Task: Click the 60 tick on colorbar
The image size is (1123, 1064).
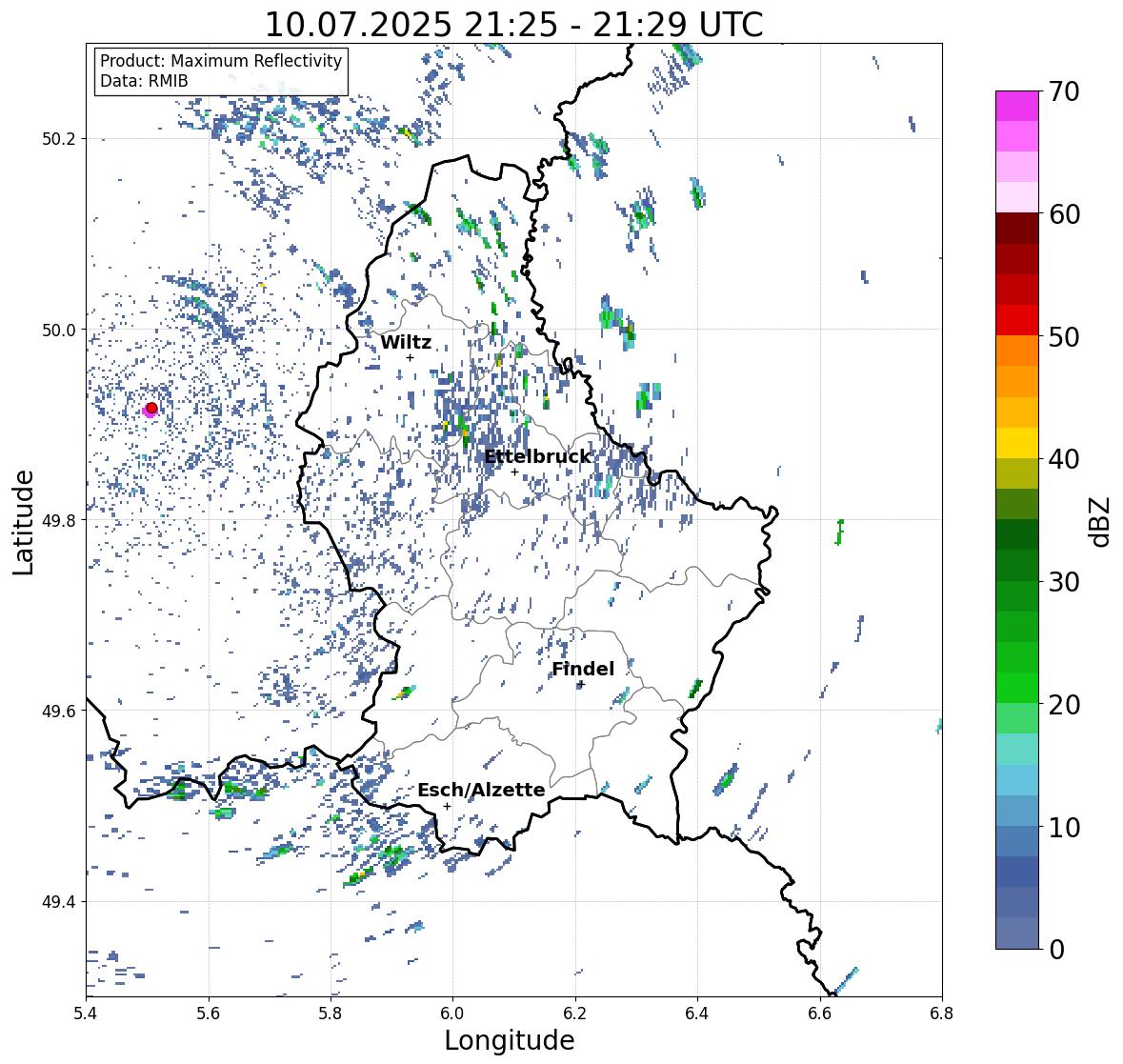Action: [1064, 214]
